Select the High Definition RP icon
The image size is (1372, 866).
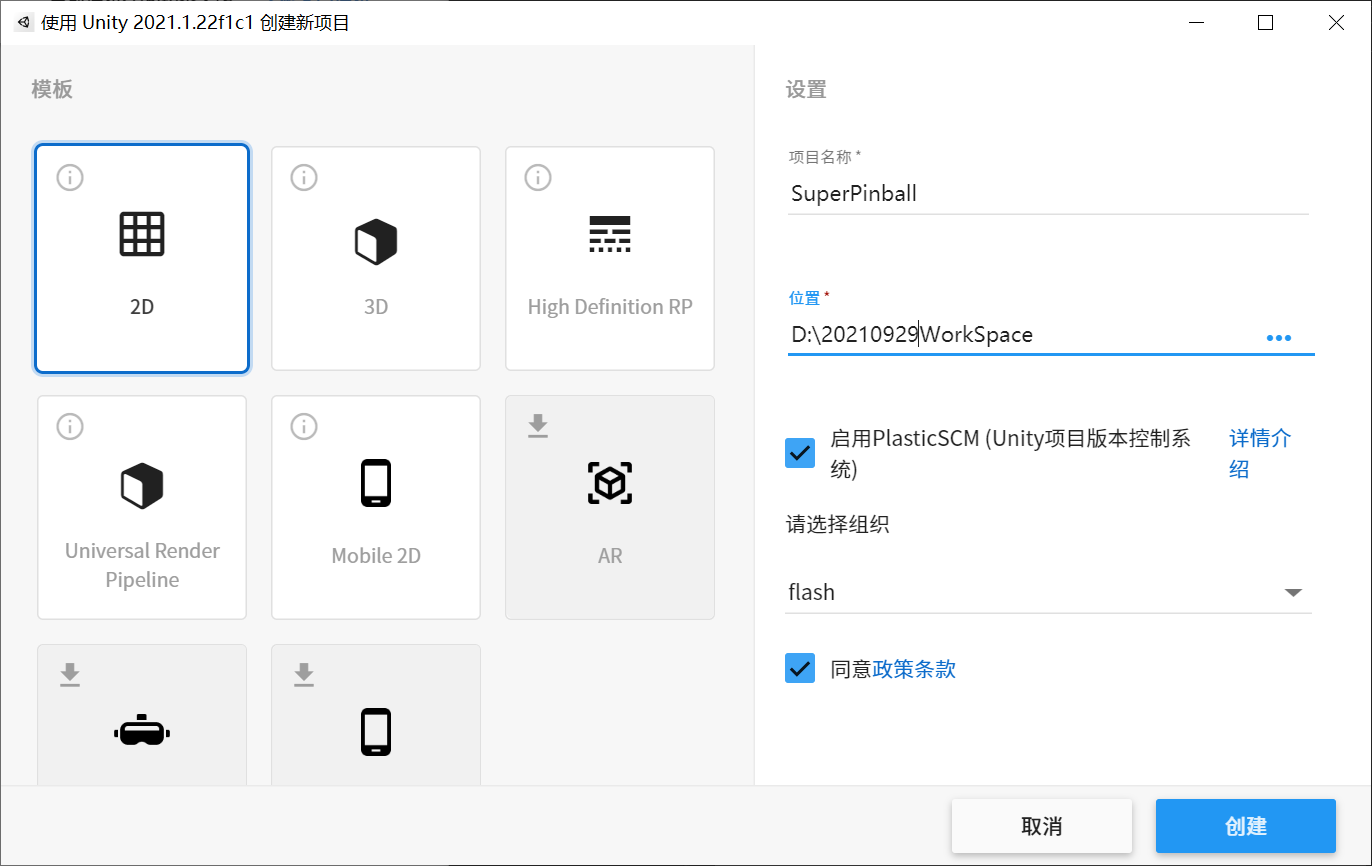pyautogui.click(x=610, y=234)
